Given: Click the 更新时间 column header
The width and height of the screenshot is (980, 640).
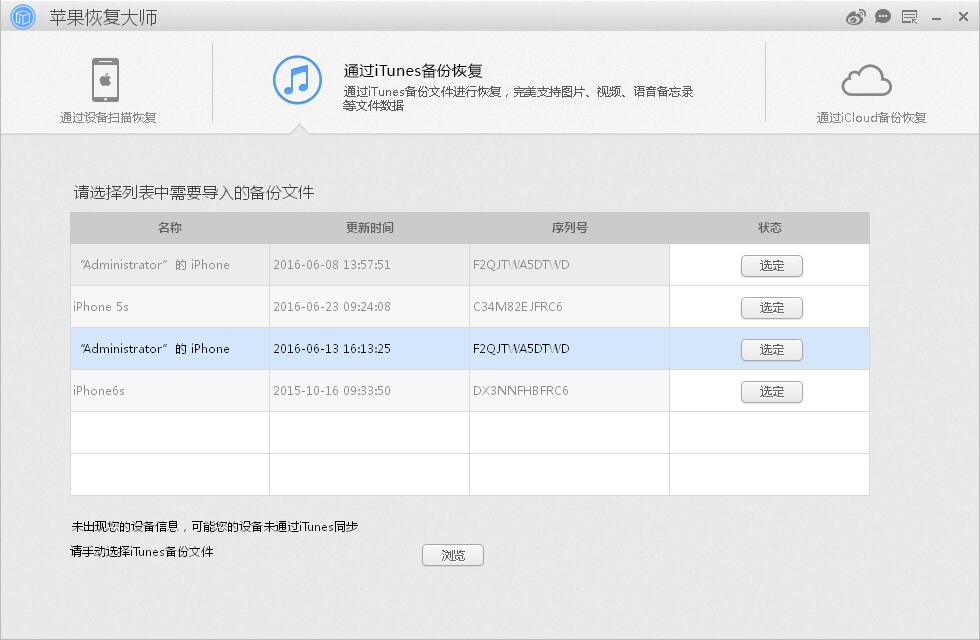Looking at the screenshot, I should pos(367,227).
